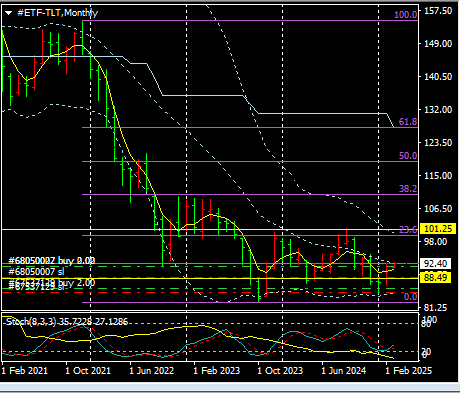Select the Fibonacci 0.0 level label

coord(410,297)
